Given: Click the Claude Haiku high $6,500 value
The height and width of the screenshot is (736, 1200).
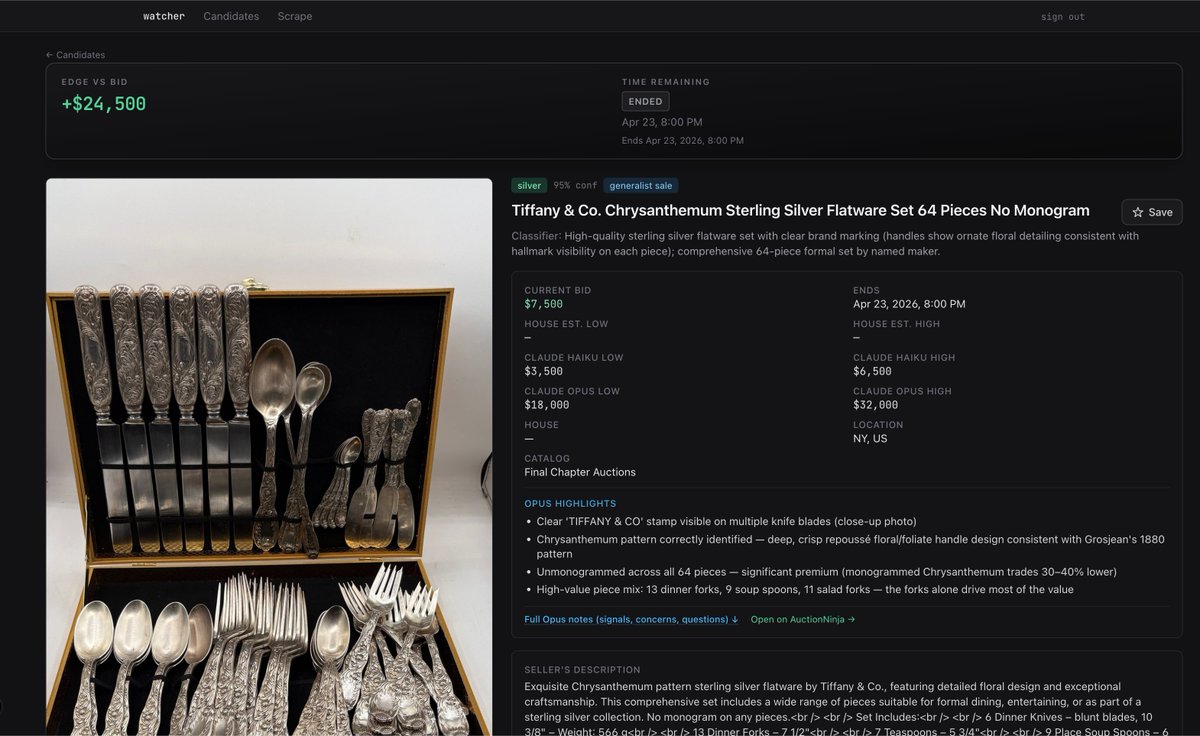Looking at the screenshot, I should pyautogui.click(x=872, y=371).
